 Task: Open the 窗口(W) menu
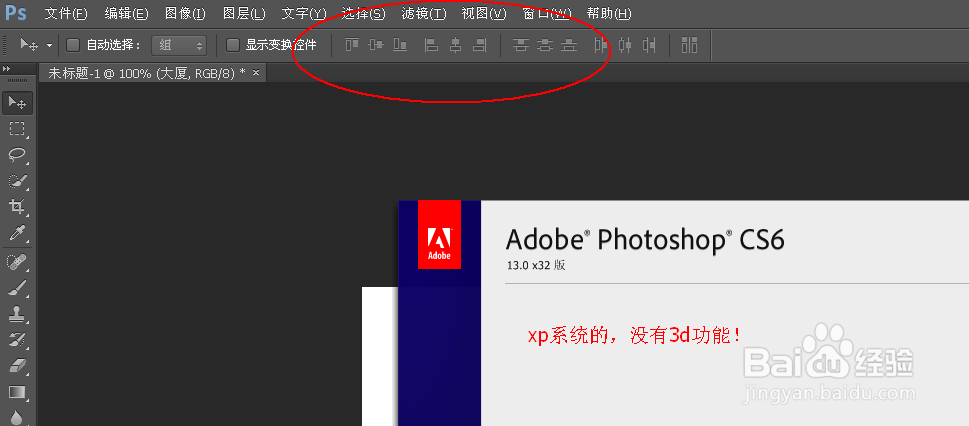click(546, 13)
